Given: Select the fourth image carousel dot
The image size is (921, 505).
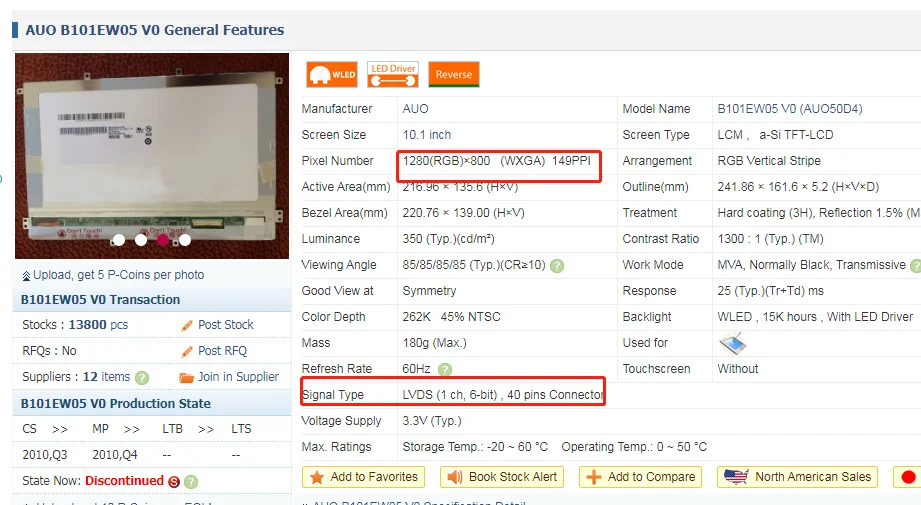Looking at the screenshot, I should 185,240.
